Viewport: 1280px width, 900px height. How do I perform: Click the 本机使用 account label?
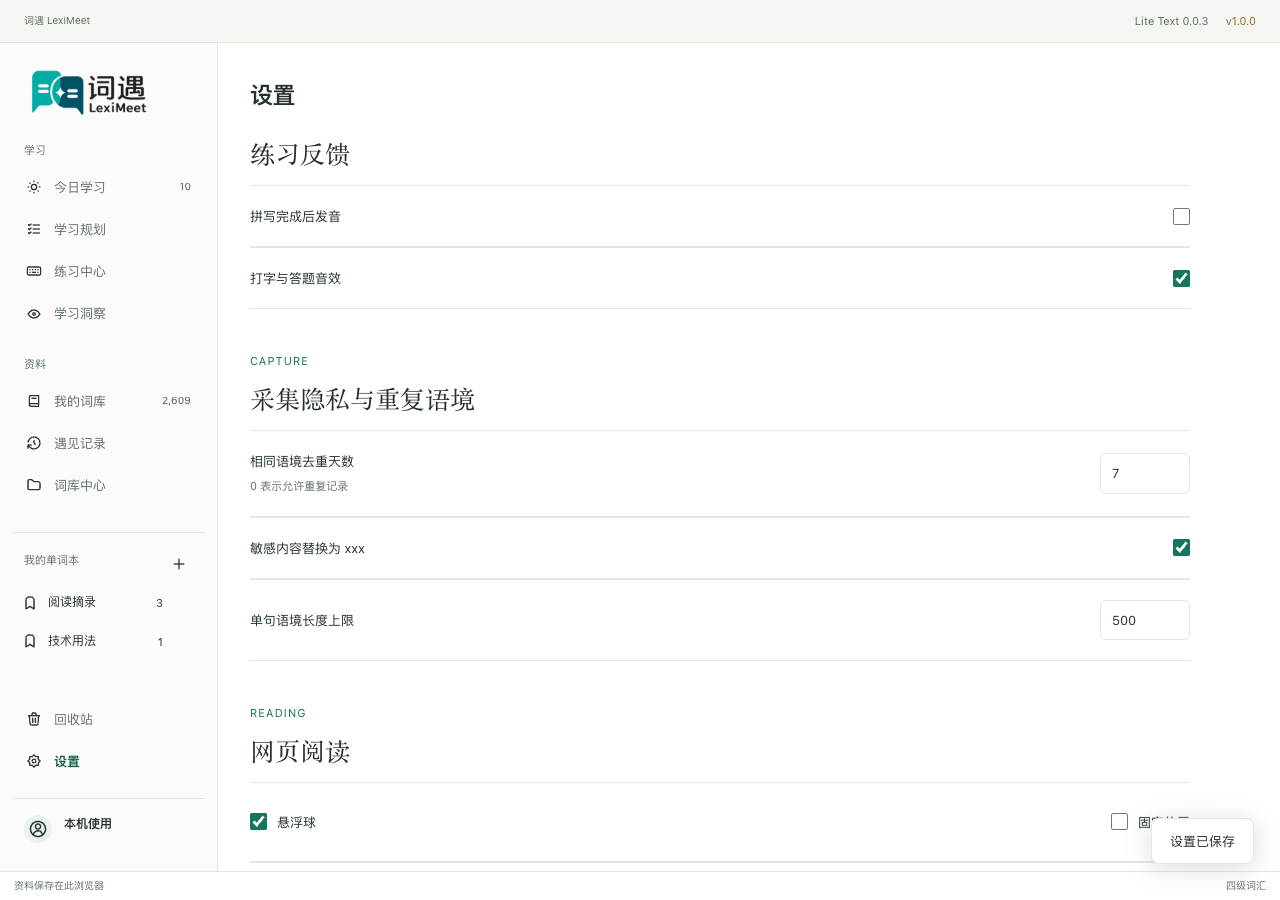pos(88,824)
